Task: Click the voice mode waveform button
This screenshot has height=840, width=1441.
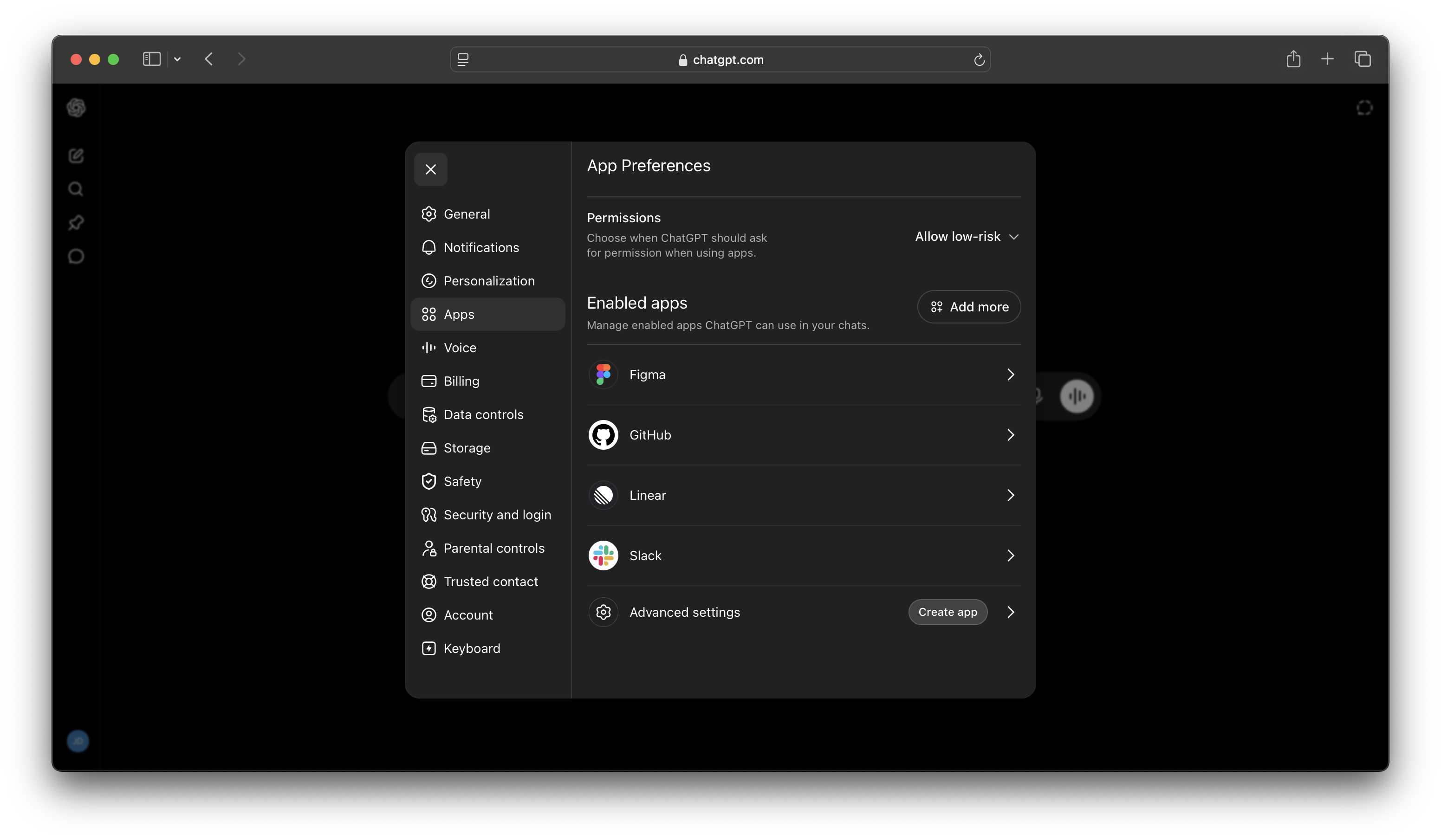Action: point(1077,396)
